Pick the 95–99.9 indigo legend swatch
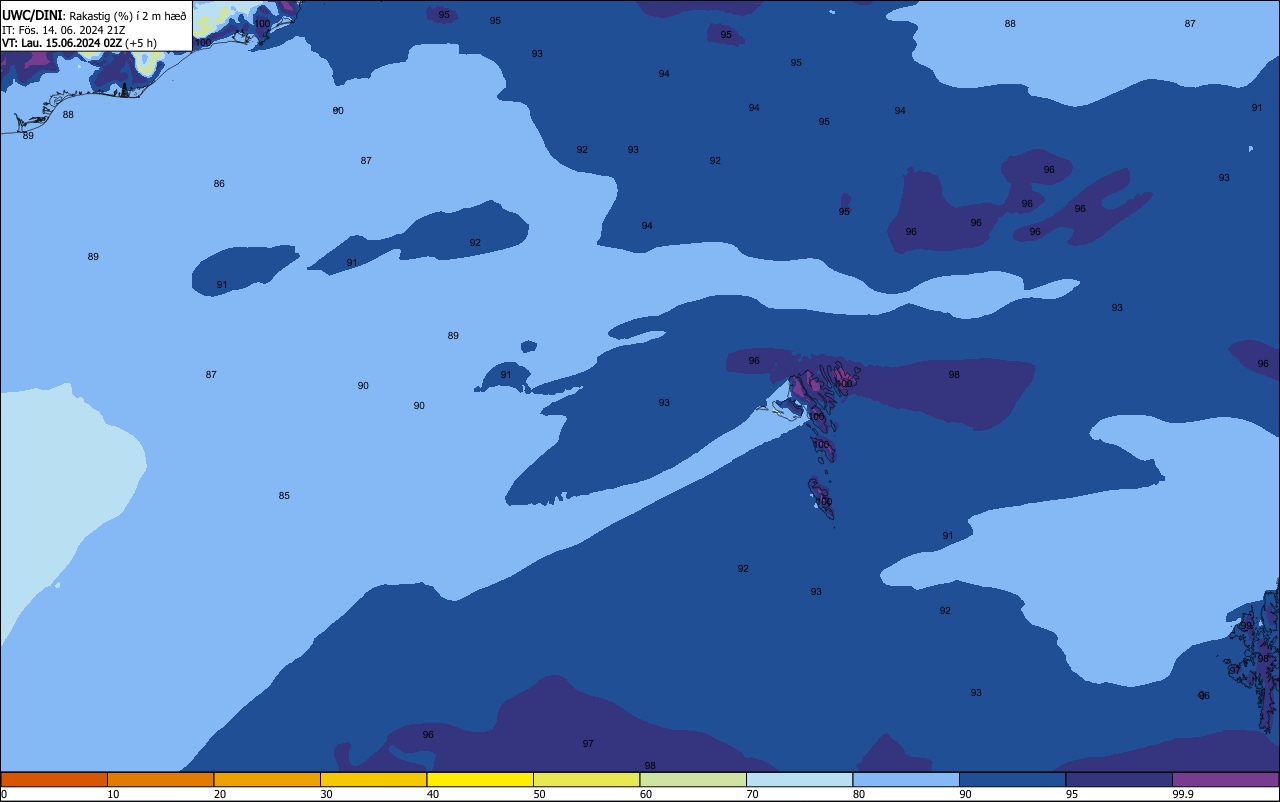 pyautogui.click(x=1119, y=779)
